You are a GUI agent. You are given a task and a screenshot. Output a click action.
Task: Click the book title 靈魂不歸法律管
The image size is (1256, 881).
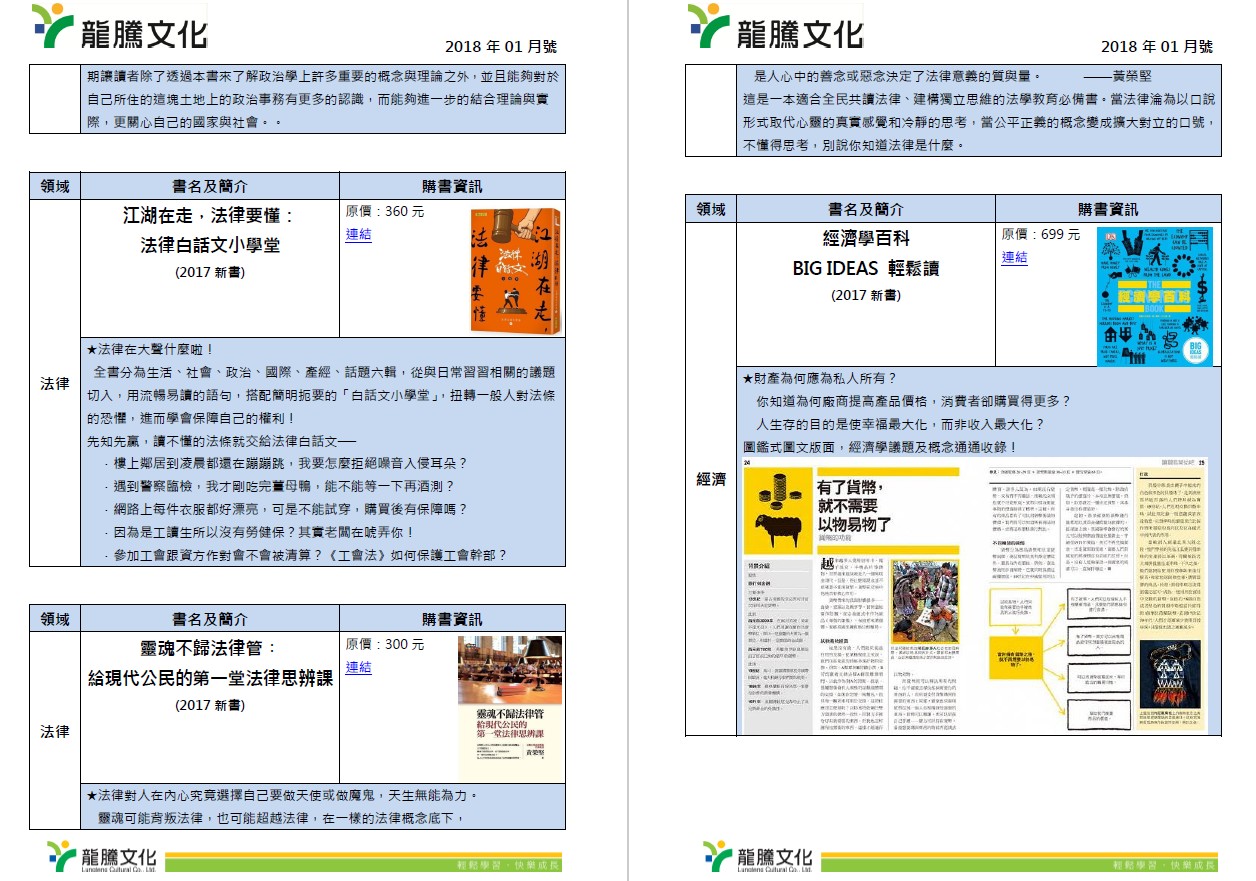pyautogui.click(x=210, y=649)
